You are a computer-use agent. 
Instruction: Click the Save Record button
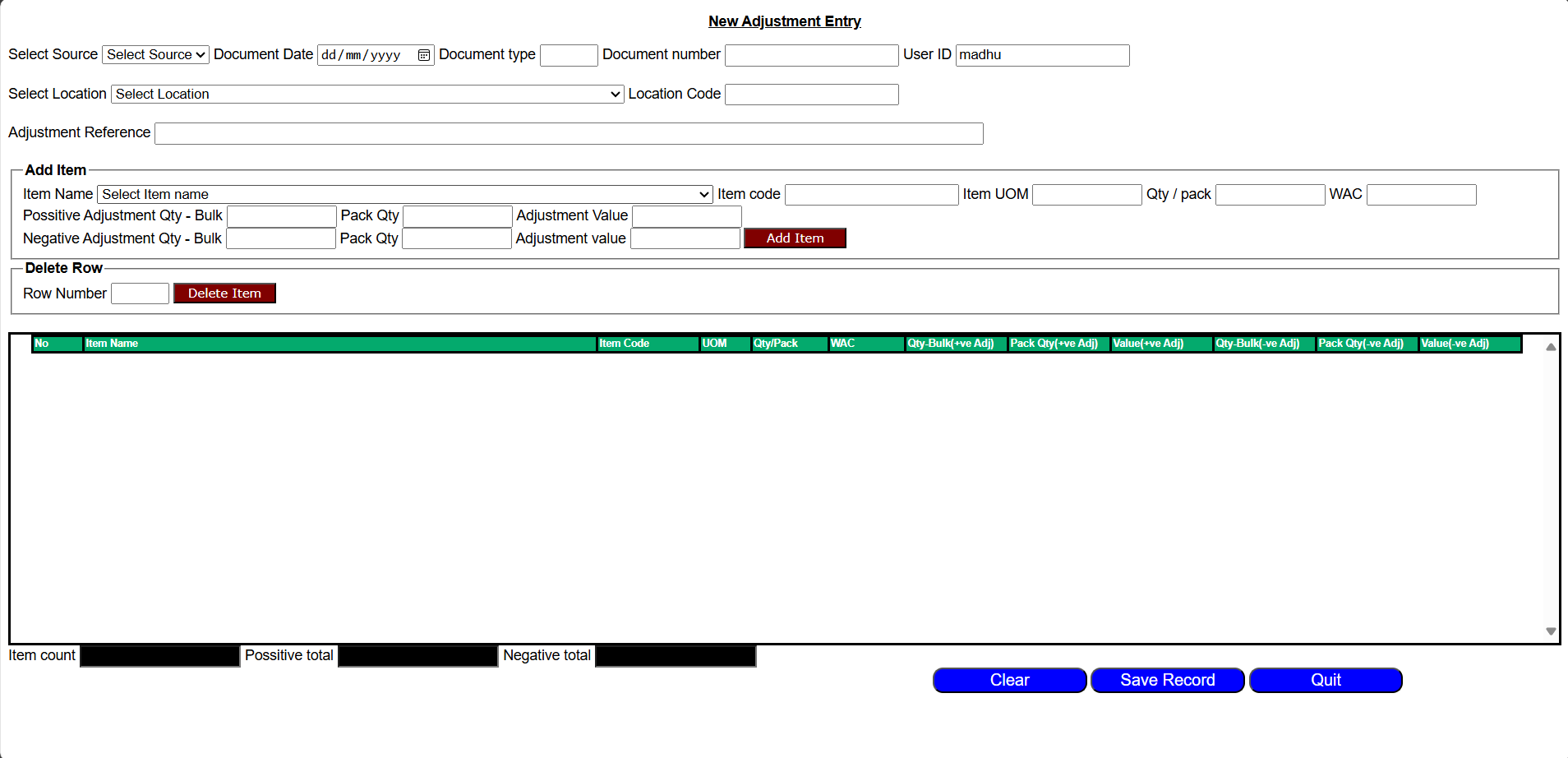pyautogui.click(x=1167, y=681)
